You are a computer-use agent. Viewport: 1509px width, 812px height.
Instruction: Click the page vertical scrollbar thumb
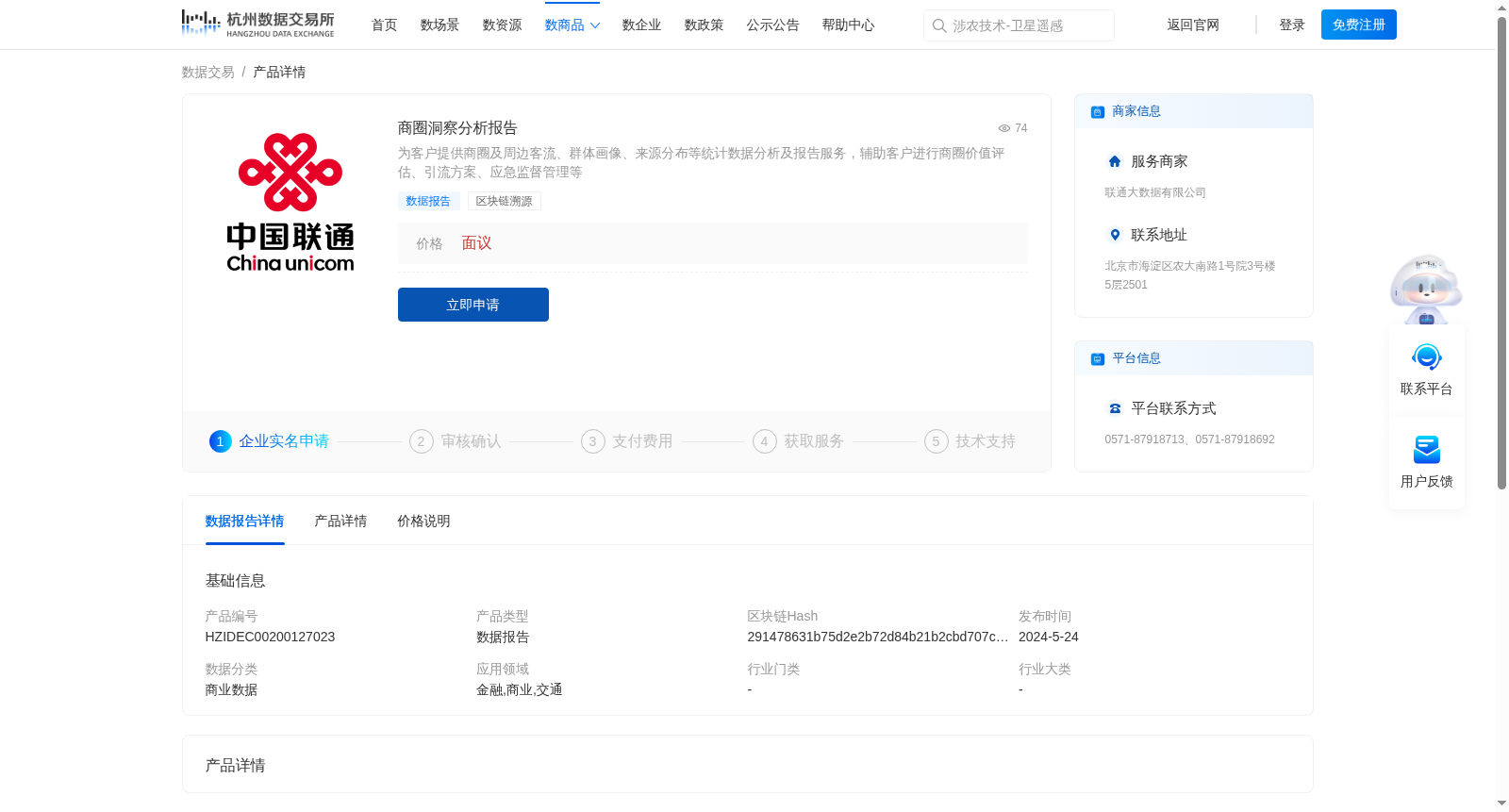(x=1501, y=253)
